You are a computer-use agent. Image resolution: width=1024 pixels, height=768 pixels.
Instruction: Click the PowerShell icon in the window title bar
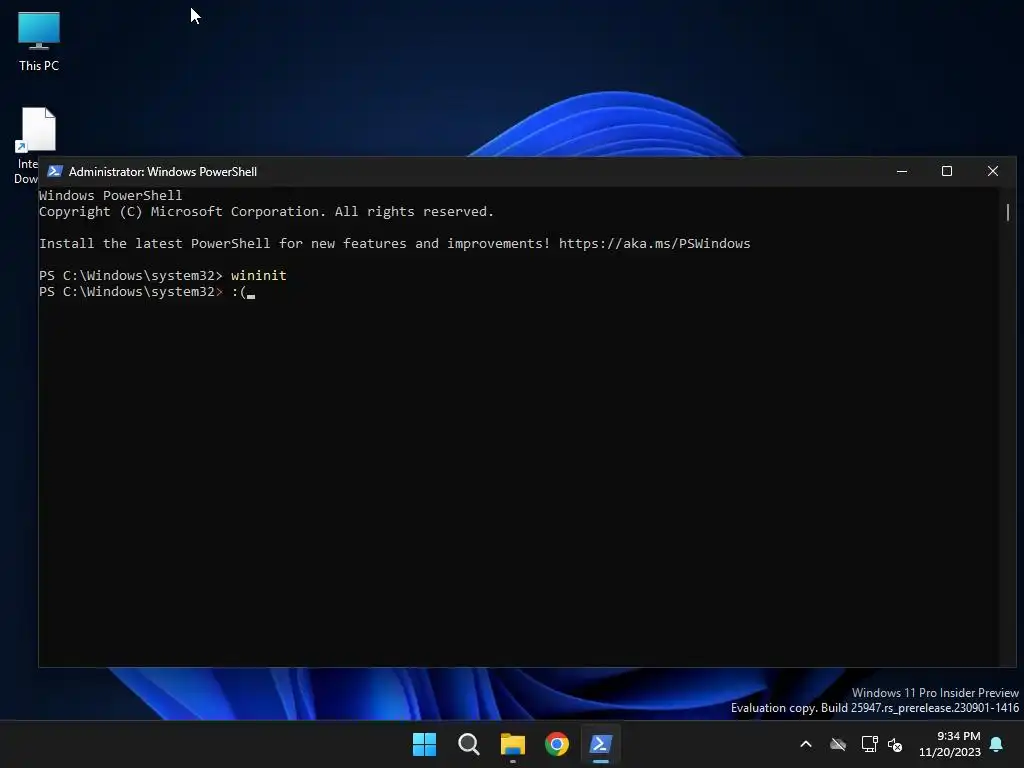(55, 171)
